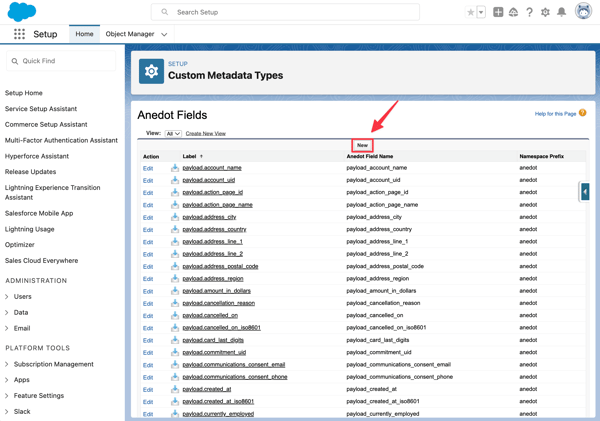
Task: Click the download icon for payload.card_last_digits
Action: tap(174, 340)
